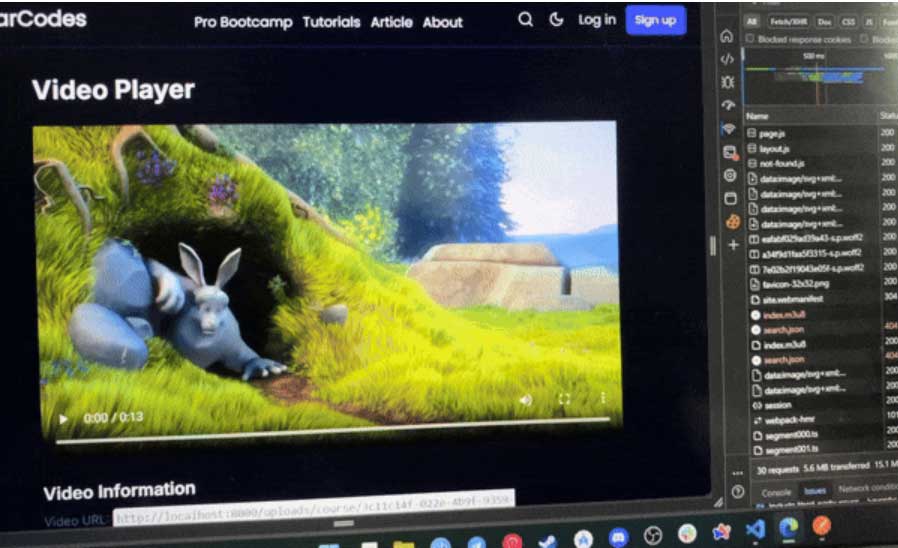
Task: Open the site search icon
Action: tap(525, 20)
